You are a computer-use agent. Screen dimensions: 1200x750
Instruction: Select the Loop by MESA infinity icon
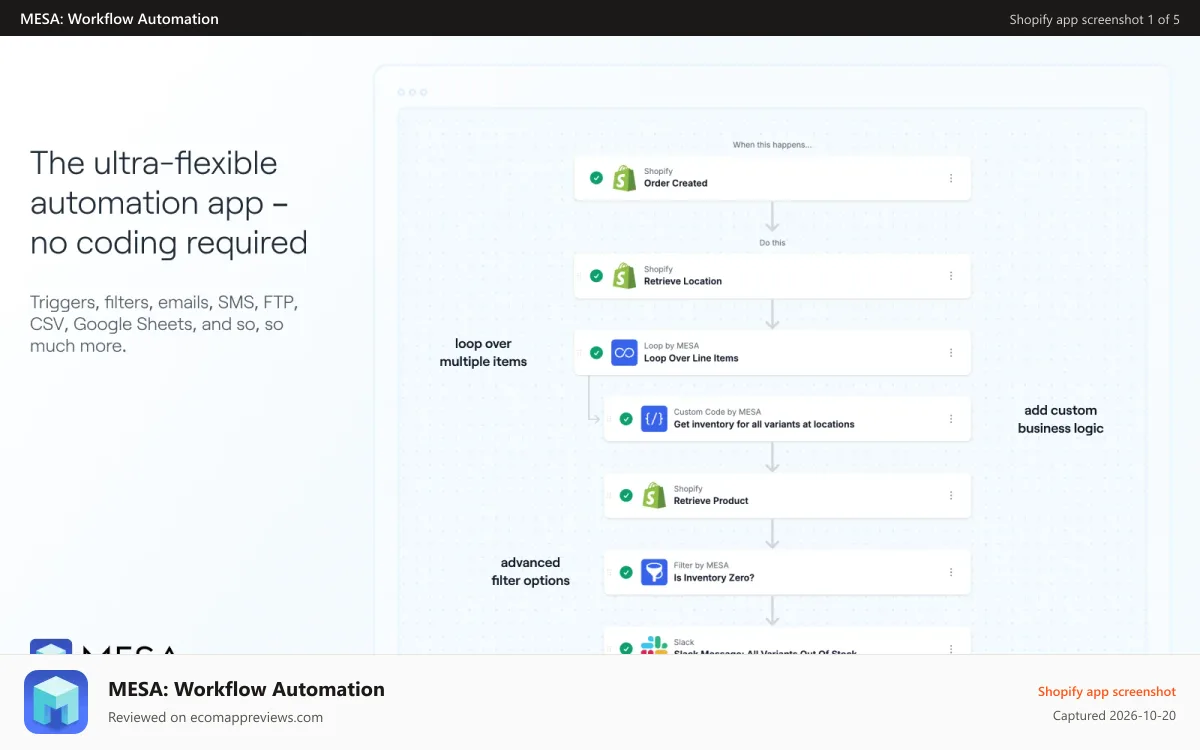(624, 352)
